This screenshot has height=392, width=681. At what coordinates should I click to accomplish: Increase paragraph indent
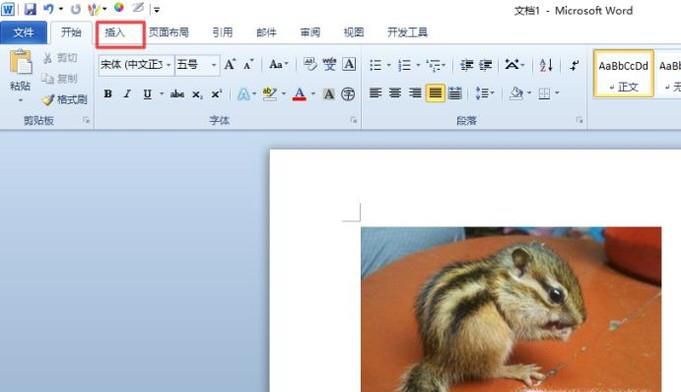(x=486, y=65)
